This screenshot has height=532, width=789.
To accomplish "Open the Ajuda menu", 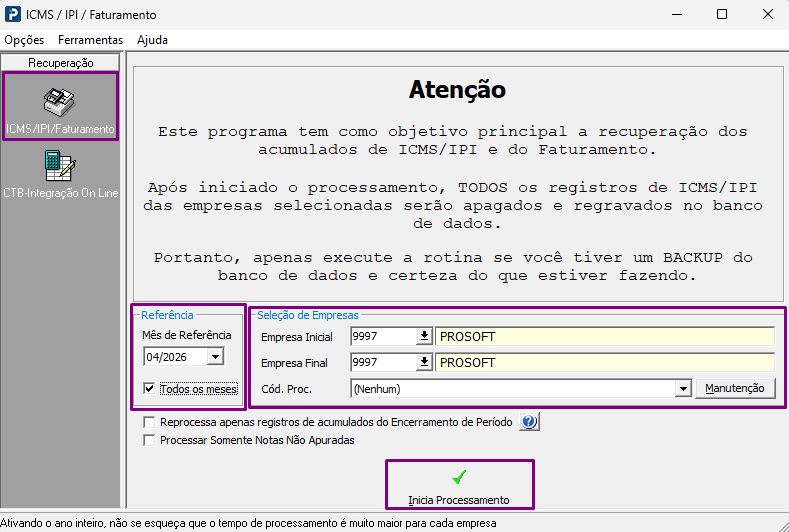I will click(x=152, y=40).
